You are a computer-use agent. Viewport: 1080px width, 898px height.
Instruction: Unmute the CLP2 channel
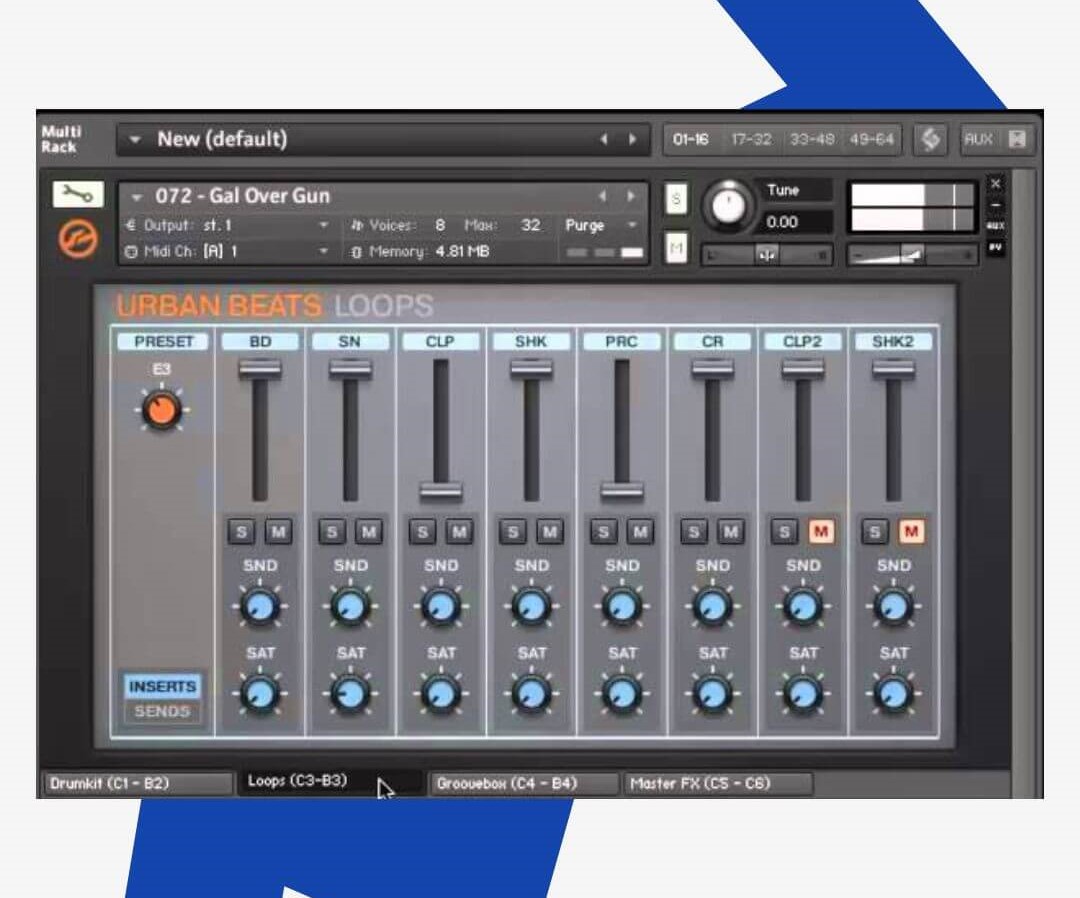coord(821,532)
